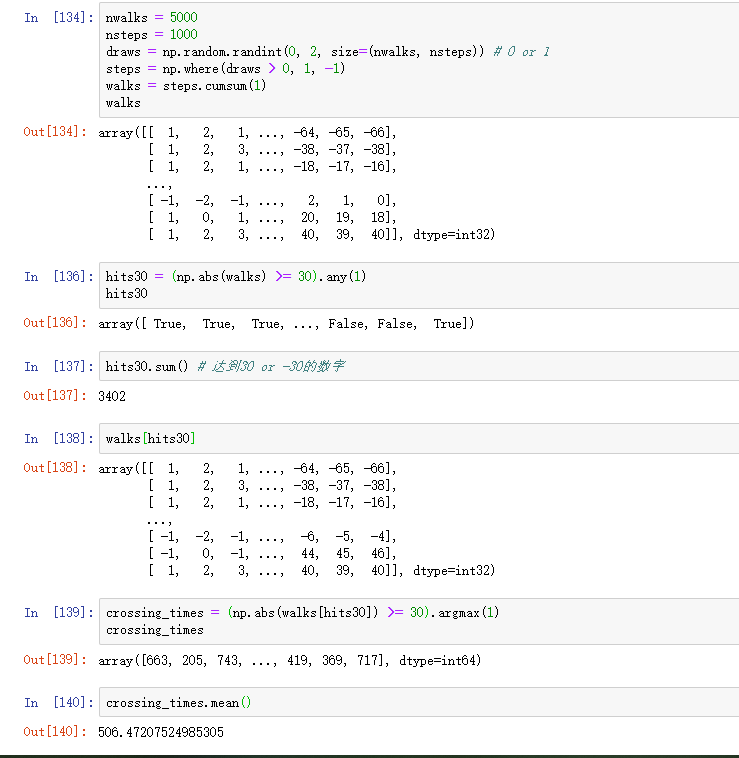Select the In [140] prompt label

click(x=58, y=702)
